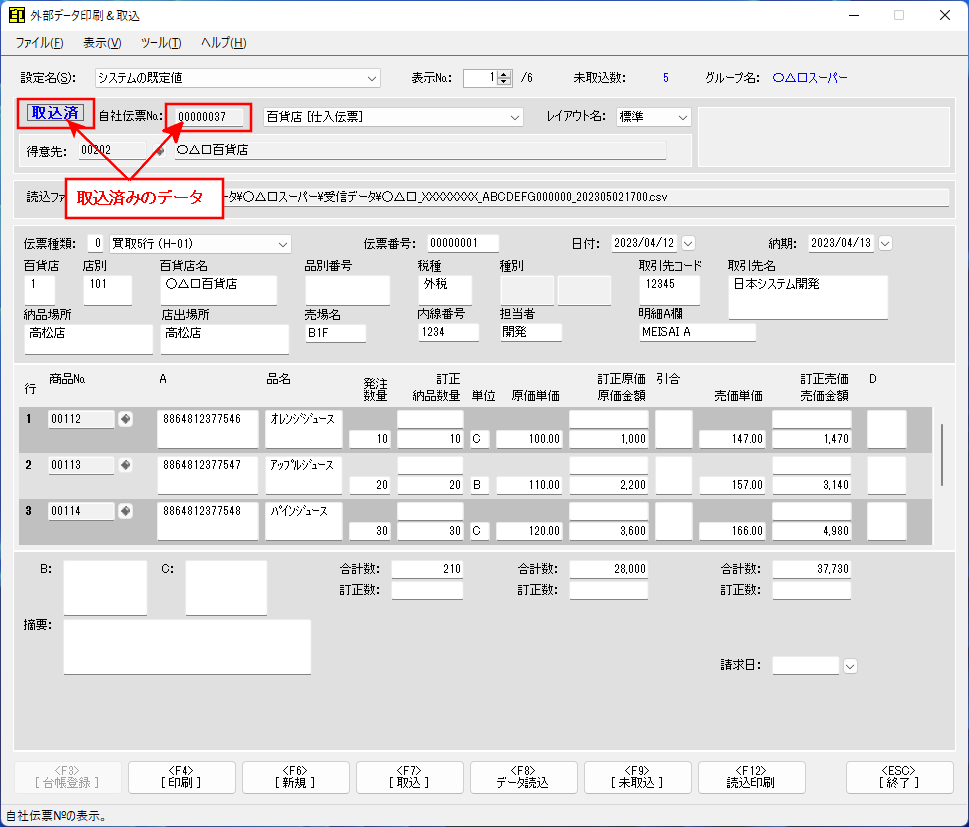Click the 得意先 name ○△□百貨店
The width and height of the screenshot is (969, 827).
tap(420, 150)
